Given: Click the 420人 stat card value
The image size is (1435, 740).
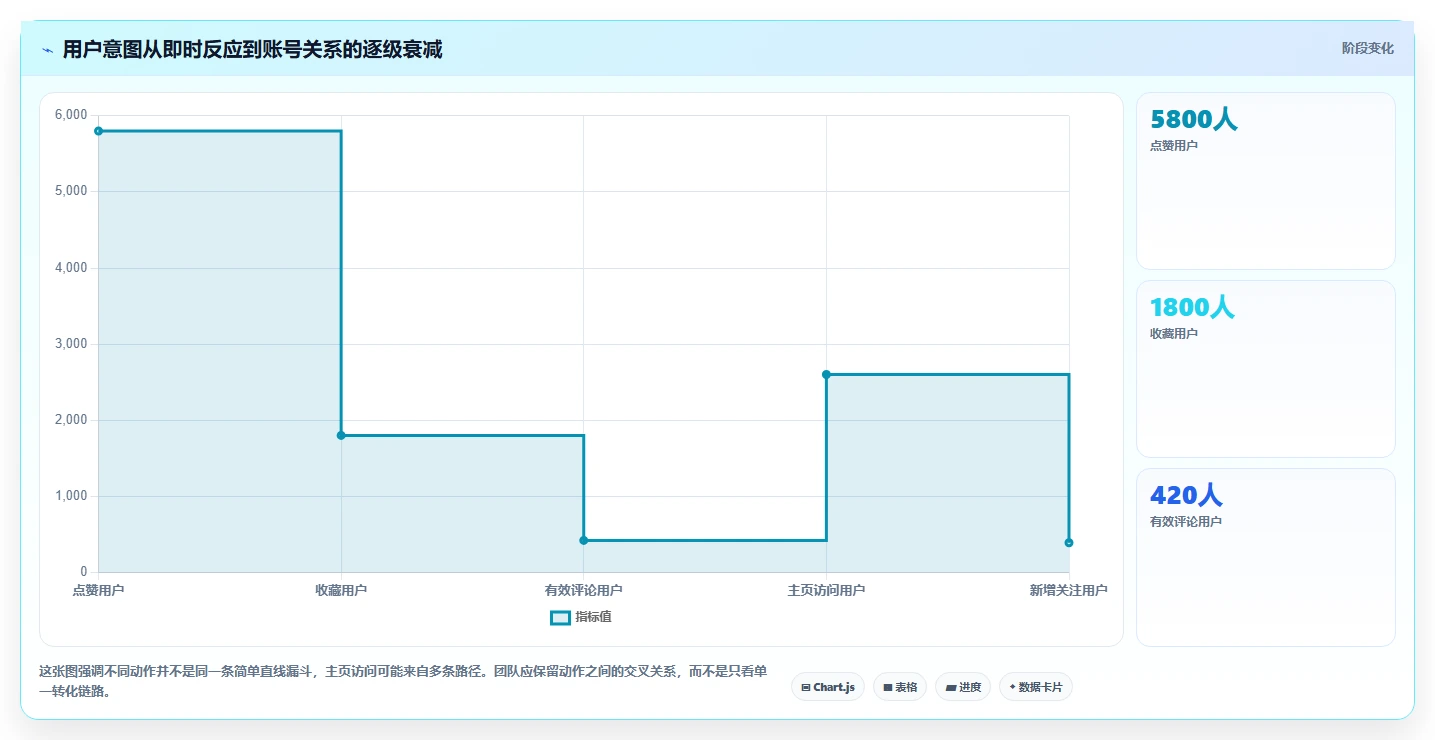Looking at the screenshot, I should 1186,495.
